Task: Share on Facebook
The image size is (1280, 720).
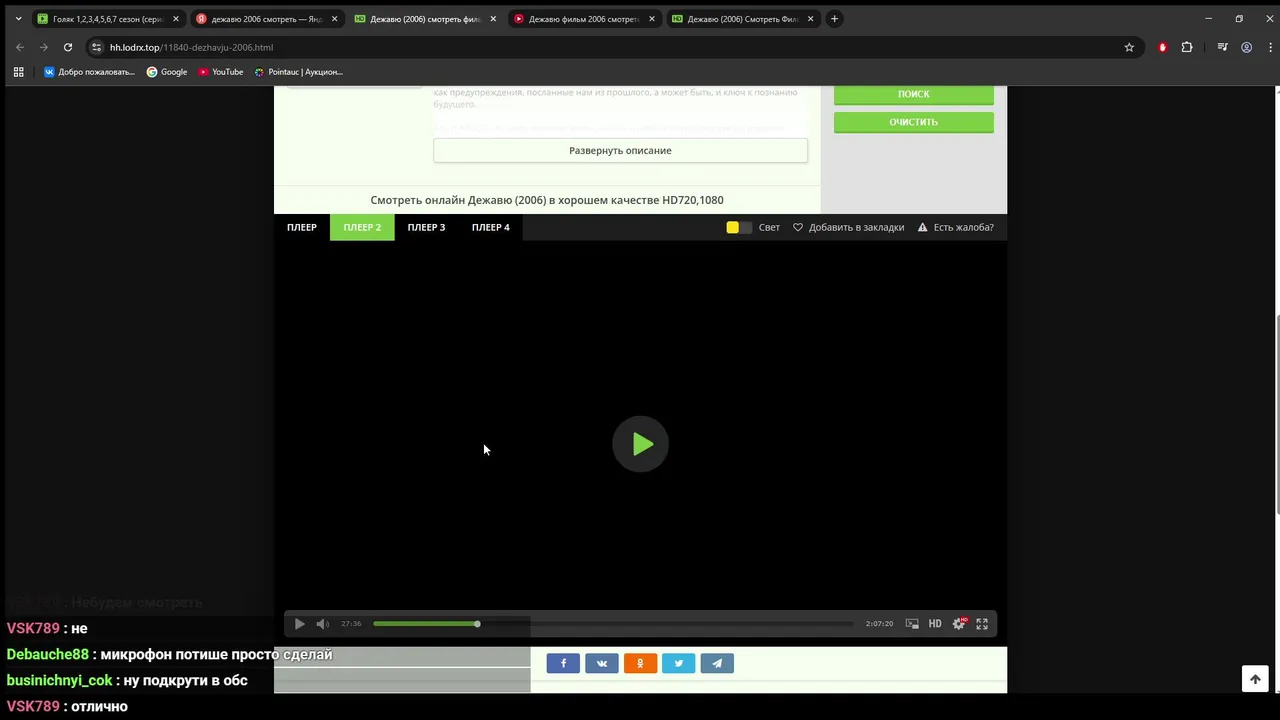Action: (563, 663)
